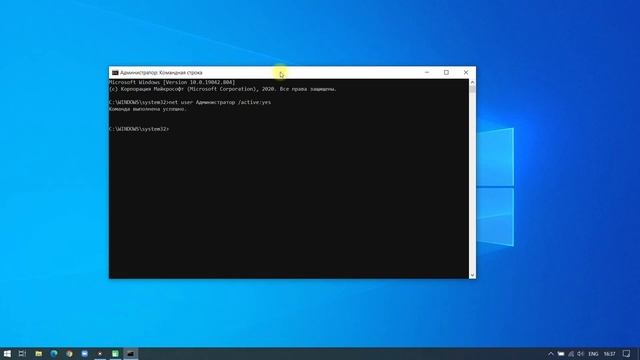The height and width of the screenshot is (360, 640).
Task: Show hidden system tray icons
Action: (551, 354)
